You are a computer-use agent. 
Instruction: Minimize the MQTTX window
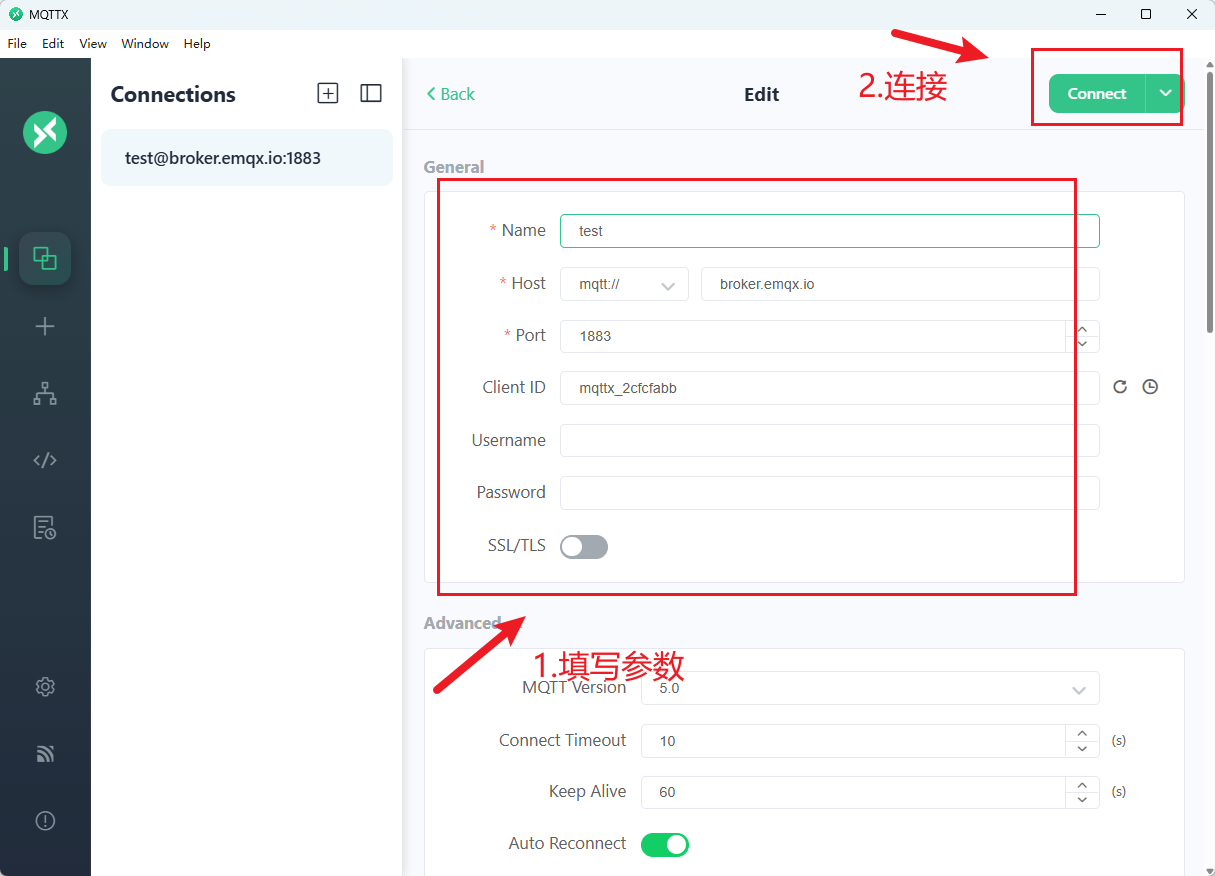pyautogui.click(x=1100, y=14)
